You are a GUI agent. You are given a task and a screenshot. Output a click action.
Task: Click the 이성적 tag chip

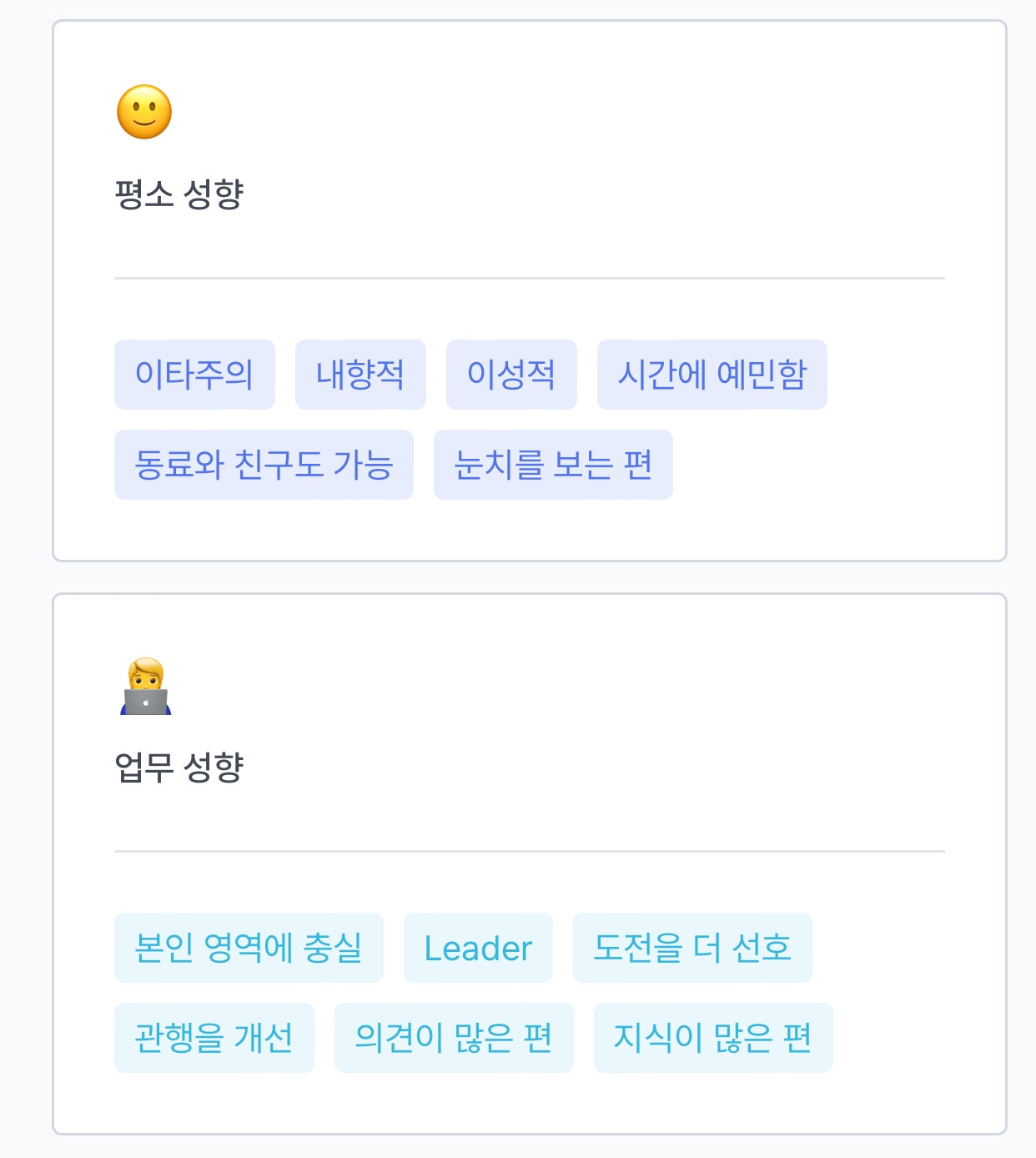511,375
